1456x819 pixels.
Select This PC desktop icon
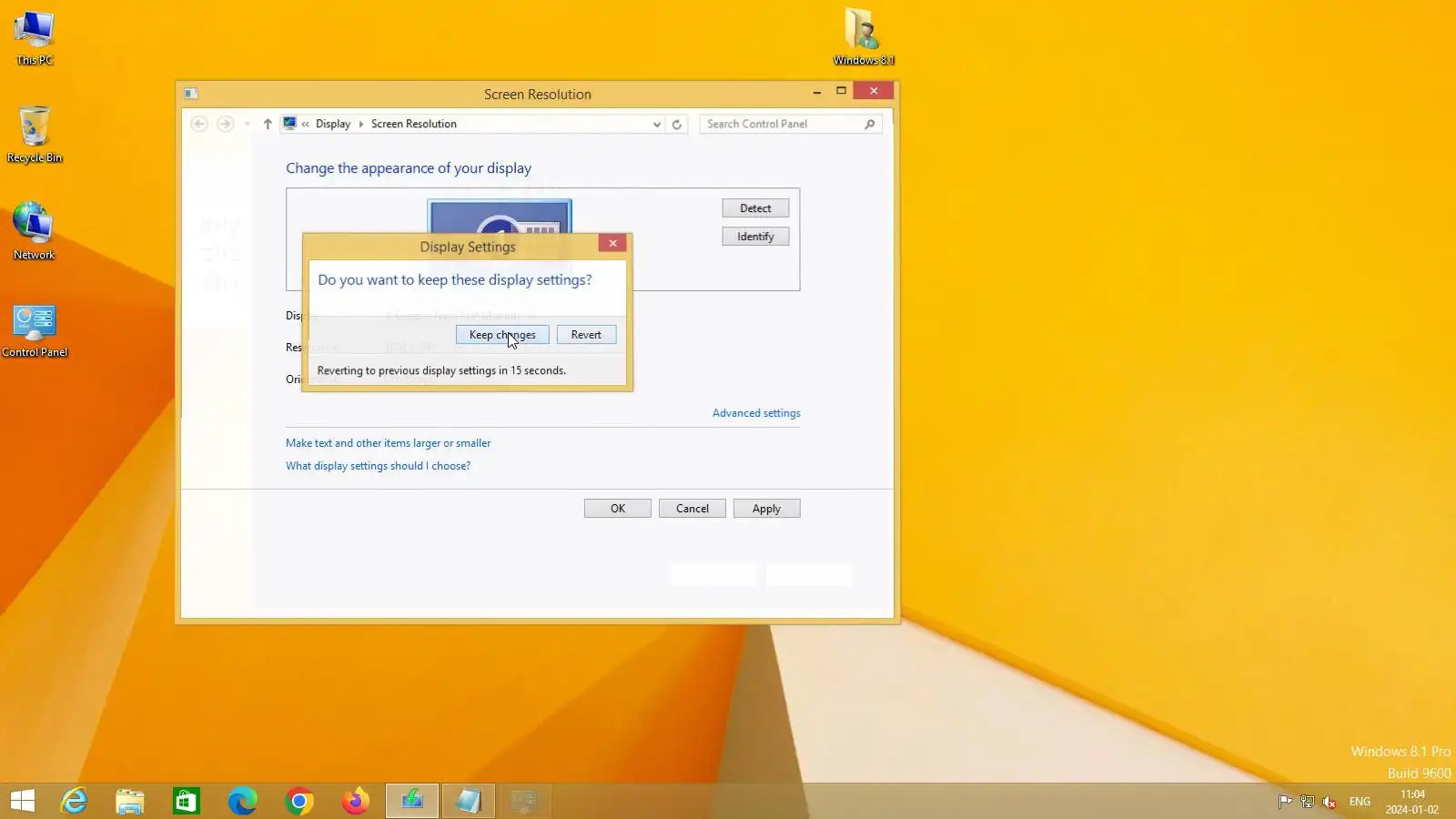click(35, 38)
